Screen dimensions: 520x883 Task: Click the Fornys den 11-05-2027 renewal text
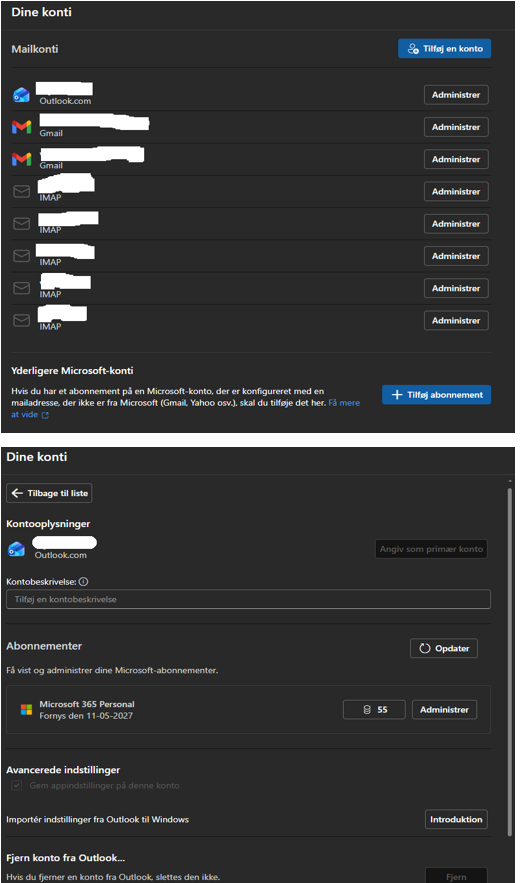(86, 716)
